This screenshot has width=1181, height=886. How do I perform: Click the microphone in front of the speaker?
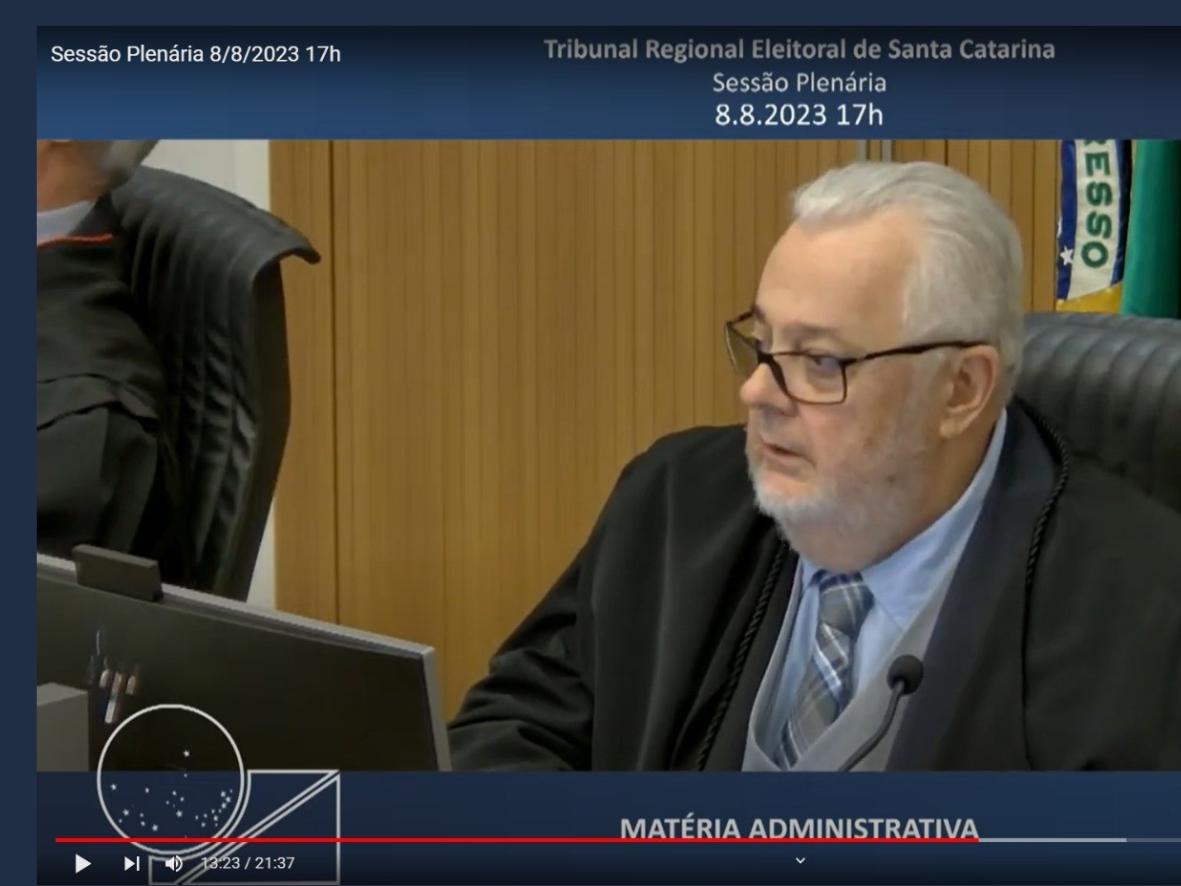click(903, 678)
